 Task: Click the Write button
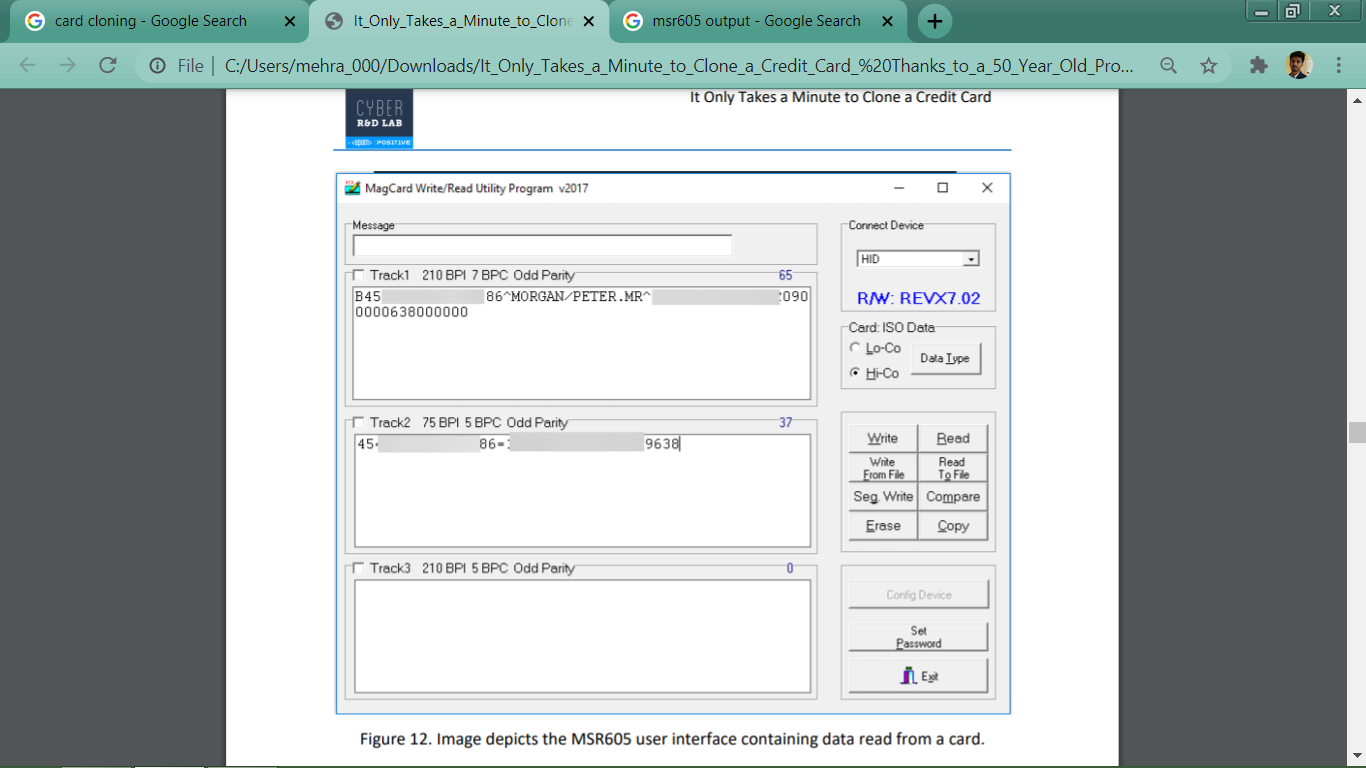pyautogui.click(x=883, y=438)
